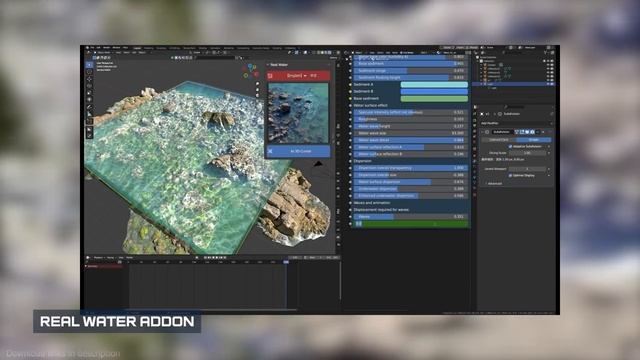The height and width of the screenshot is (360, 640).
Task: Select the Catmull-Clark subdivision type
Action: pos(499,140)
